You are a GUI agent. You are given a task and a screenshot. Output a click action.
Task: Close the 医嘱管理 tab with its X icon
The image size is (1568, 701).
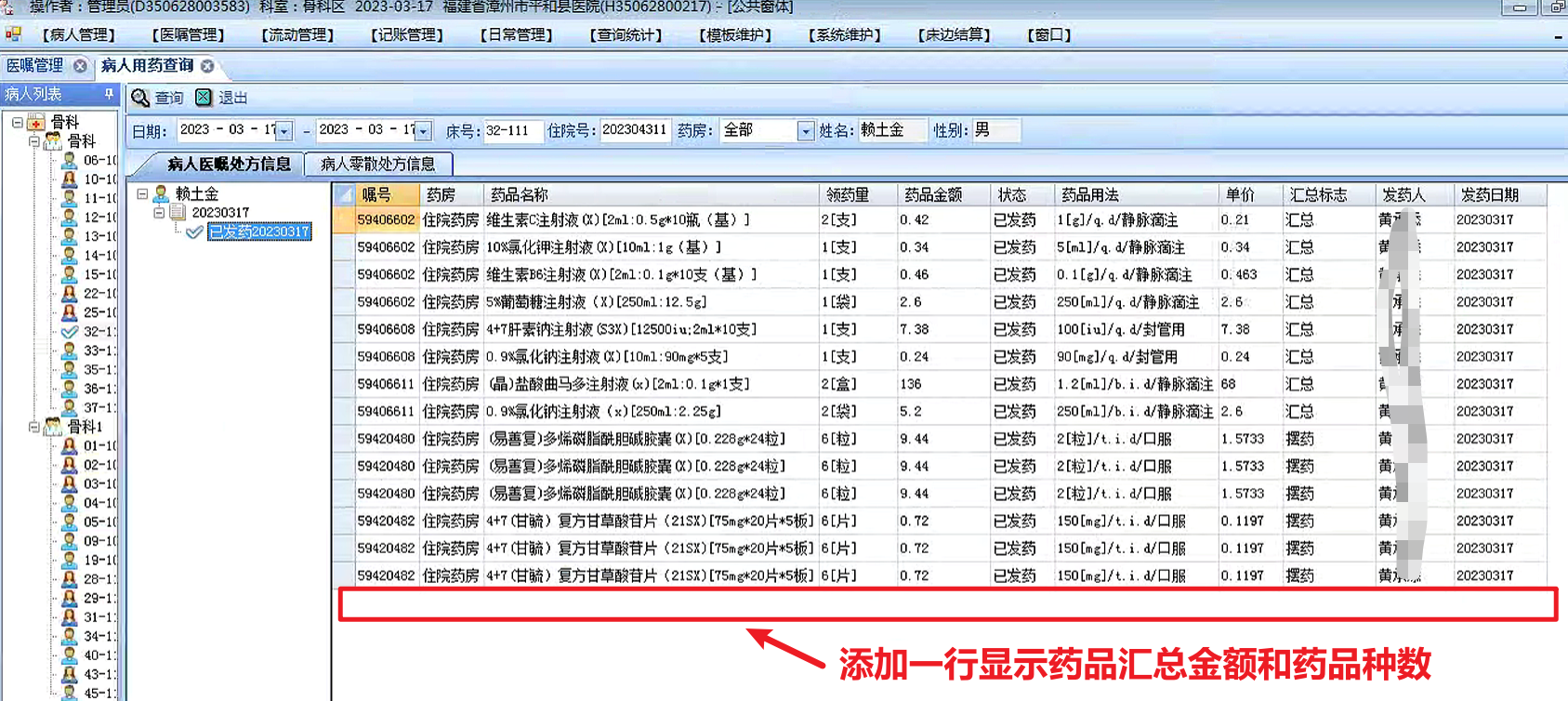pyautogui.click(x=81, y=66)
